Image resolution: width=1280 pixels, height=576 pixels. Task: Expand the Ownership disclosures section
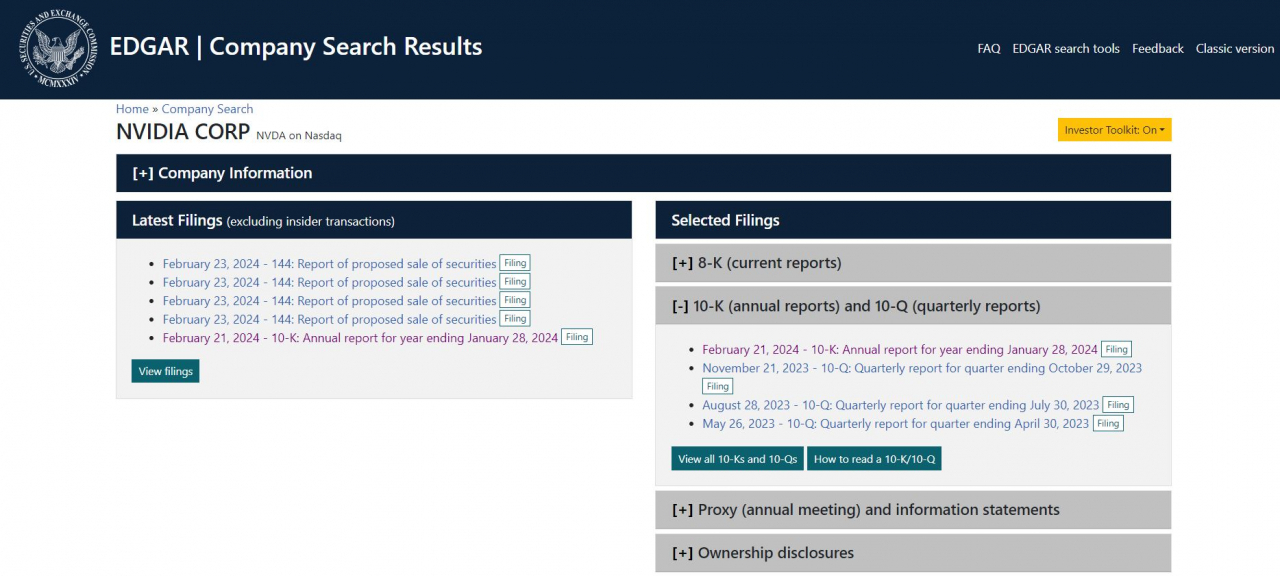pyautogui.click(x=913, y=553)
